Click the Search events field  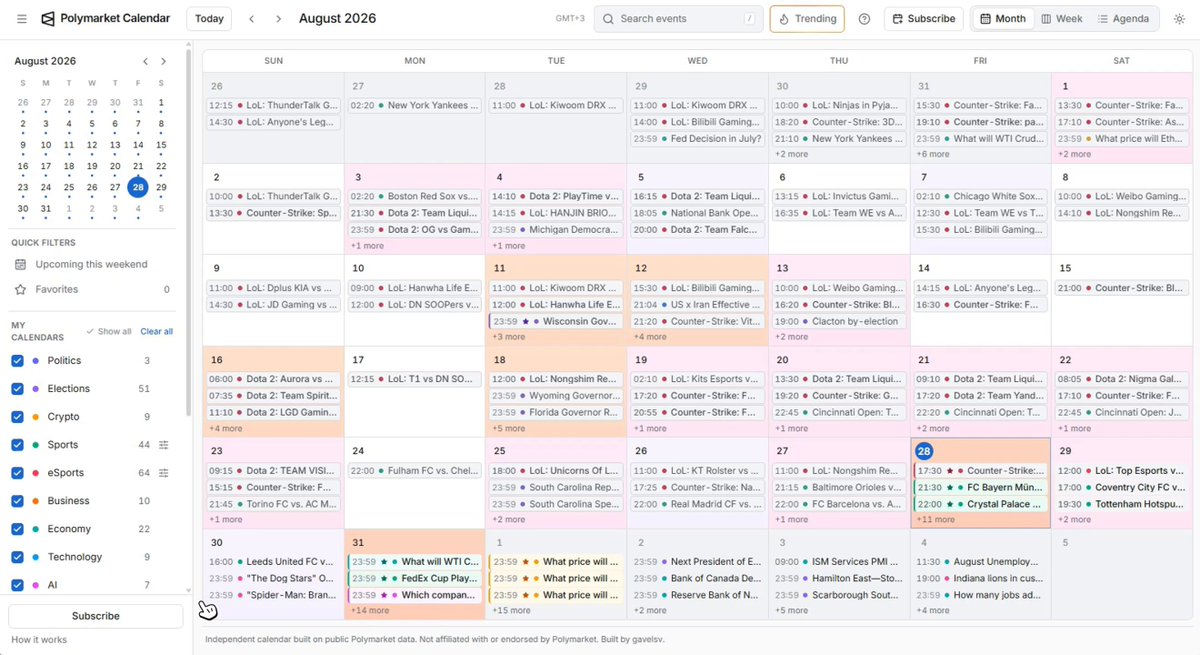tap(678, 19)
